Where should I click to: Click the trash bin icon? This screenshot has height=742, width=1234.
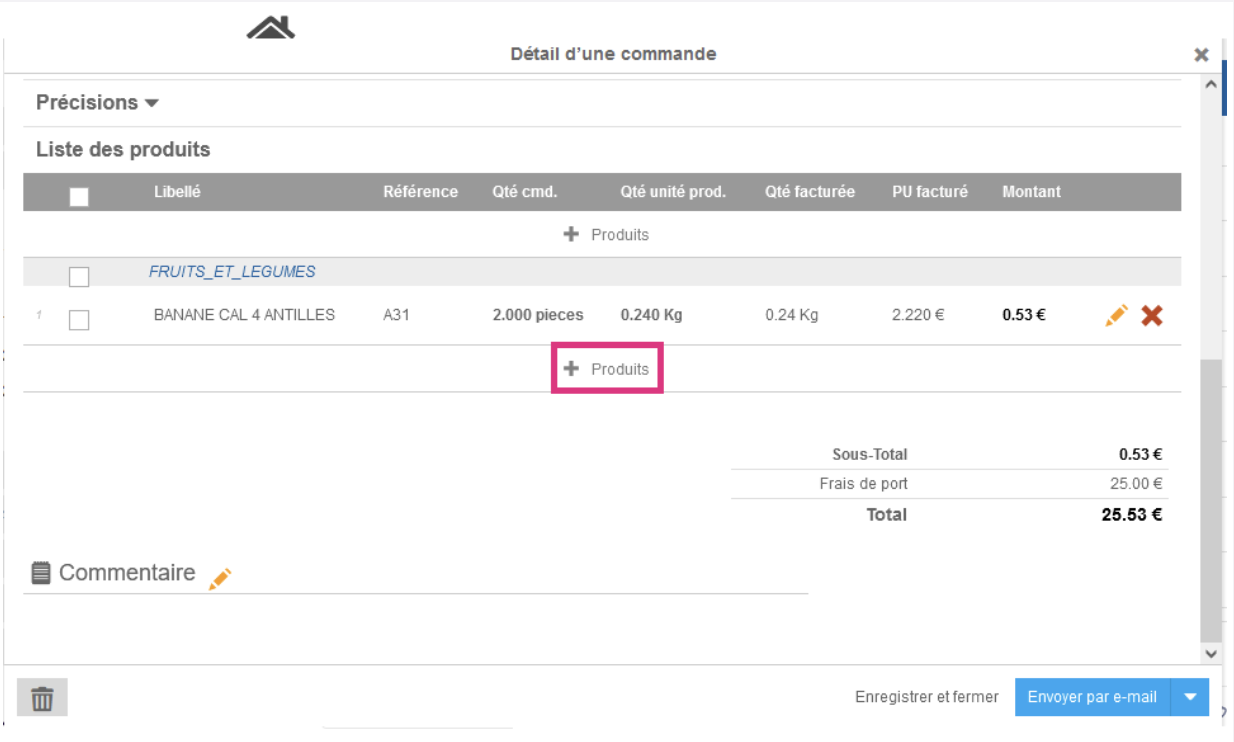point(42,698)
